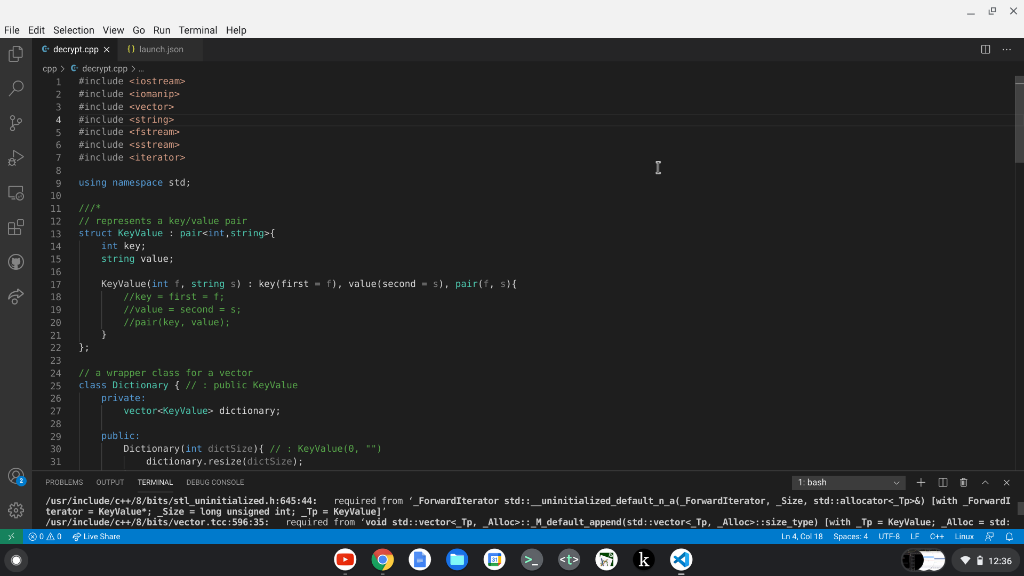Open GitHub view in activity bar

pyautogui.click(x=16, y=262)
